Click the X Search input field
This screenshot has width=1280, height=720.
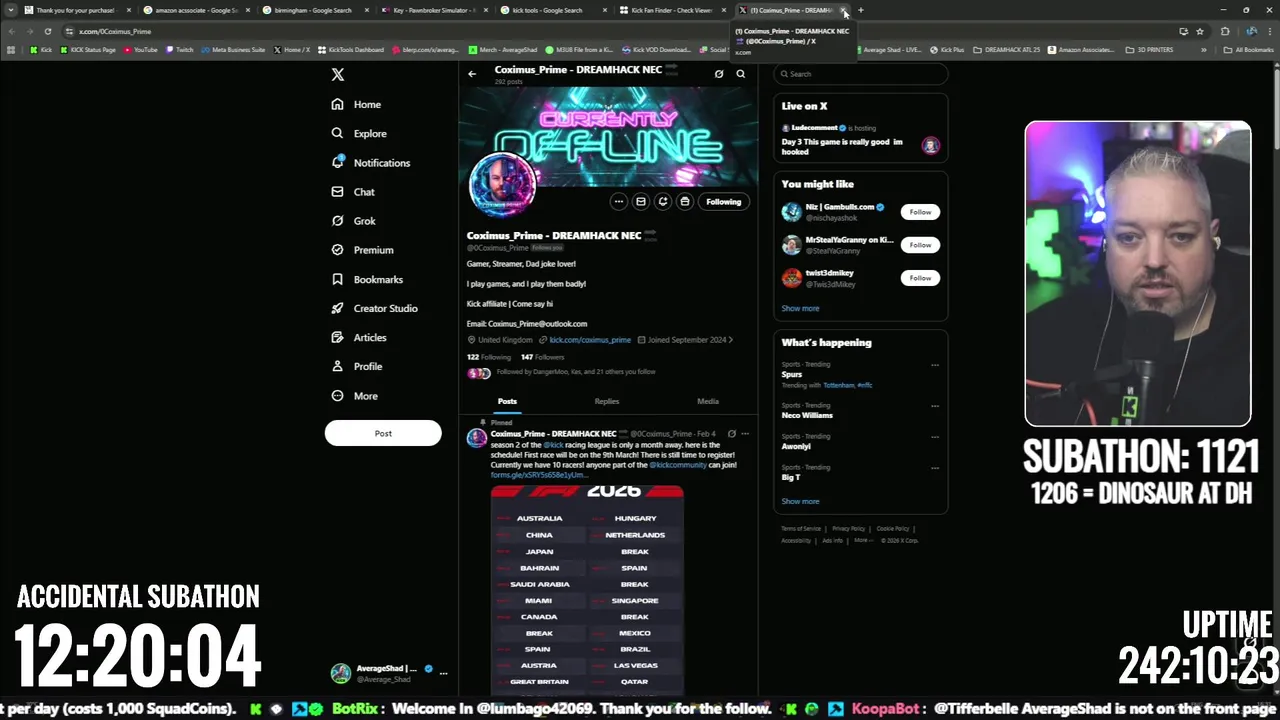861,74
